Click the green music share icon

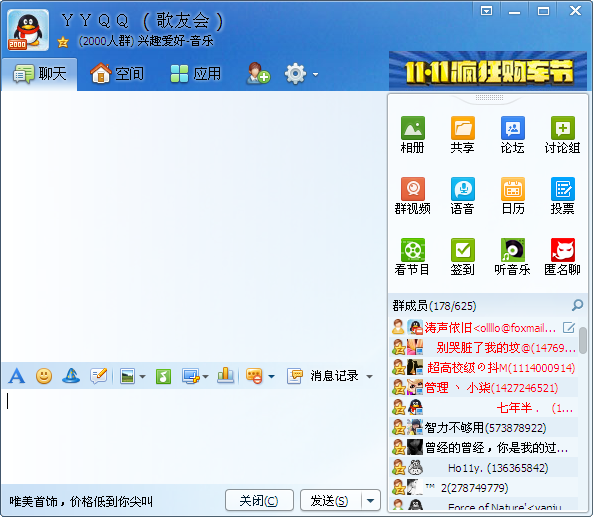click(163, 376)
